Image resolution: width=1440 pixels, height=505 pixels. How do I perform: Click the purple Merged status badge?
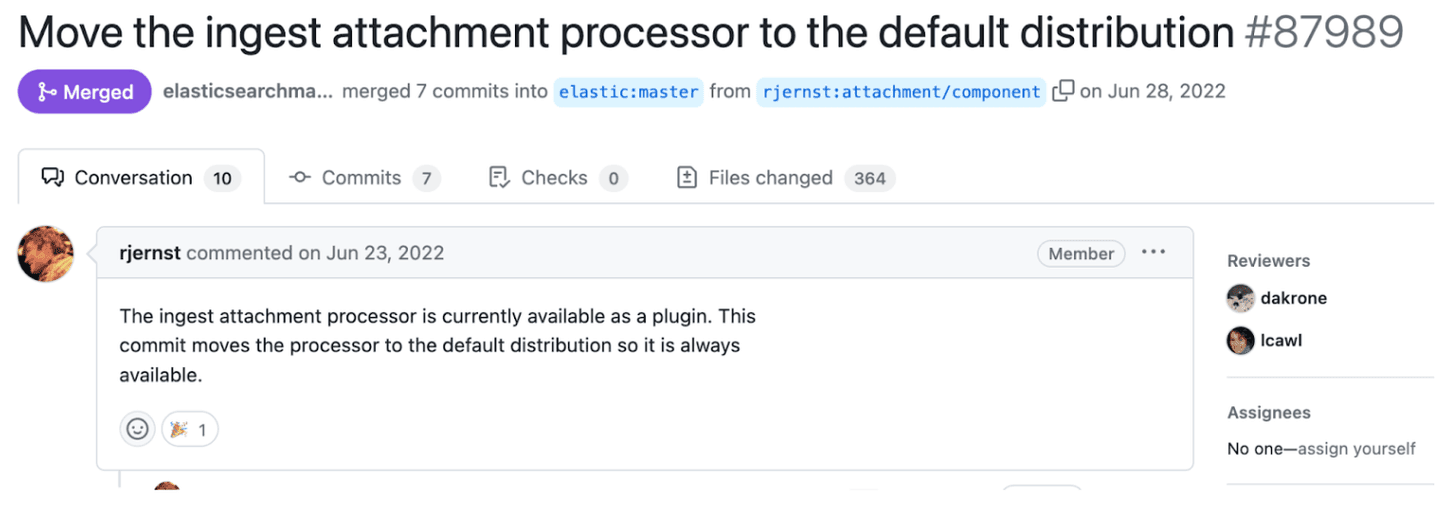[x=85, y=92]
